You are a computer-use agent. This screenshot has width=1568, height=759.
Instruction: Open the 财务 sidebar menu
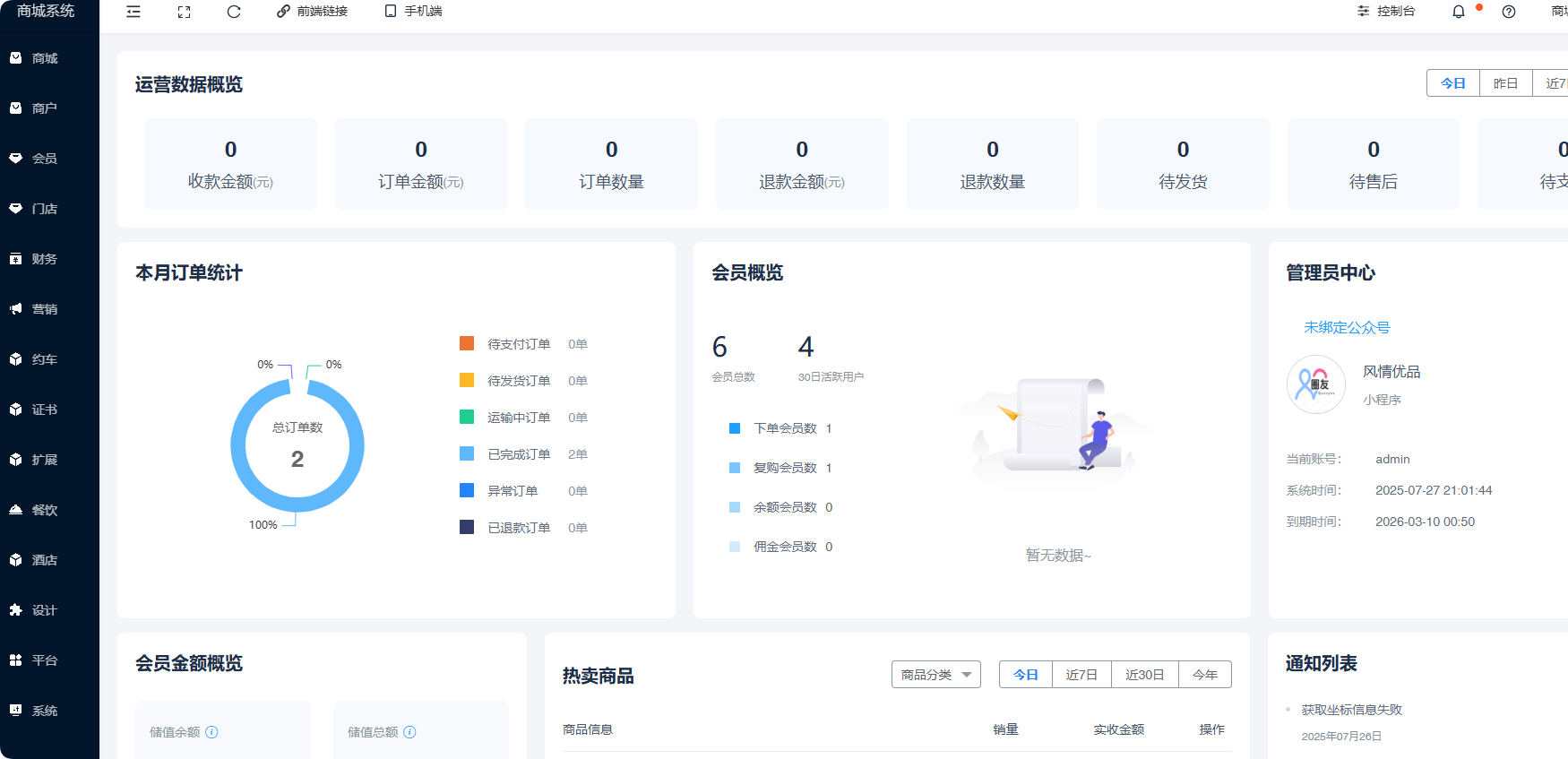[x=45, y=259]
